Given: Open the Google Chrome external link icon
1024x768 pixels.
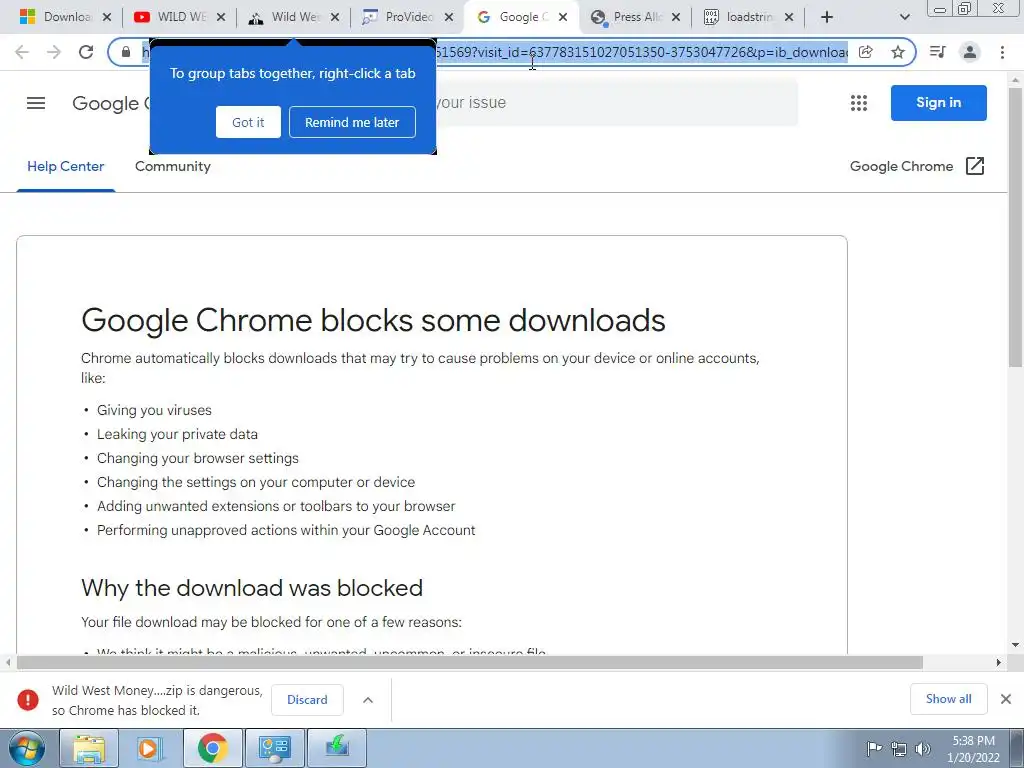Looking at the screenshot, I should pos(974,166).
